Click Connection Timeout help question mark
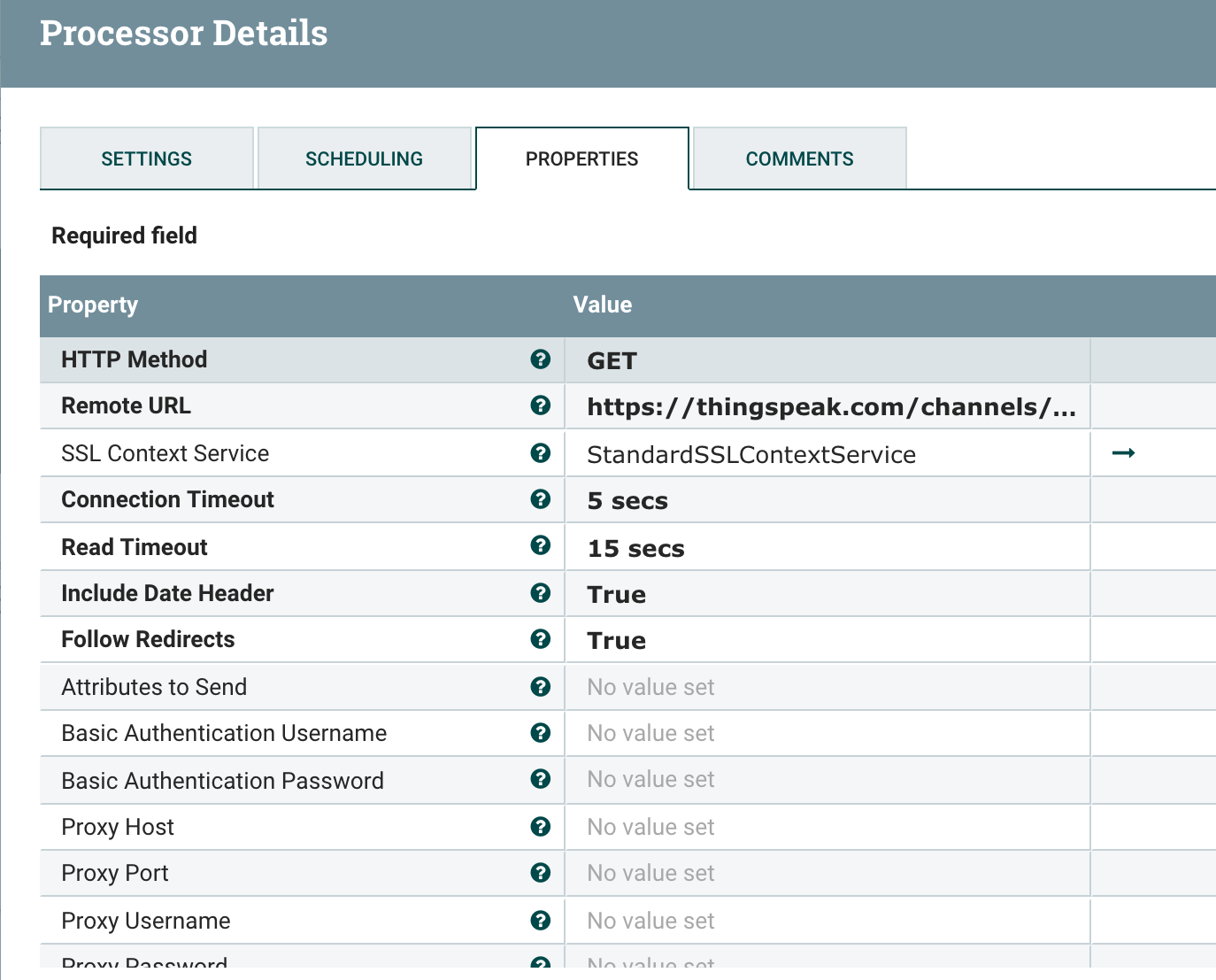The width and height of the screenshot is (1216, 980). [540, 499]
